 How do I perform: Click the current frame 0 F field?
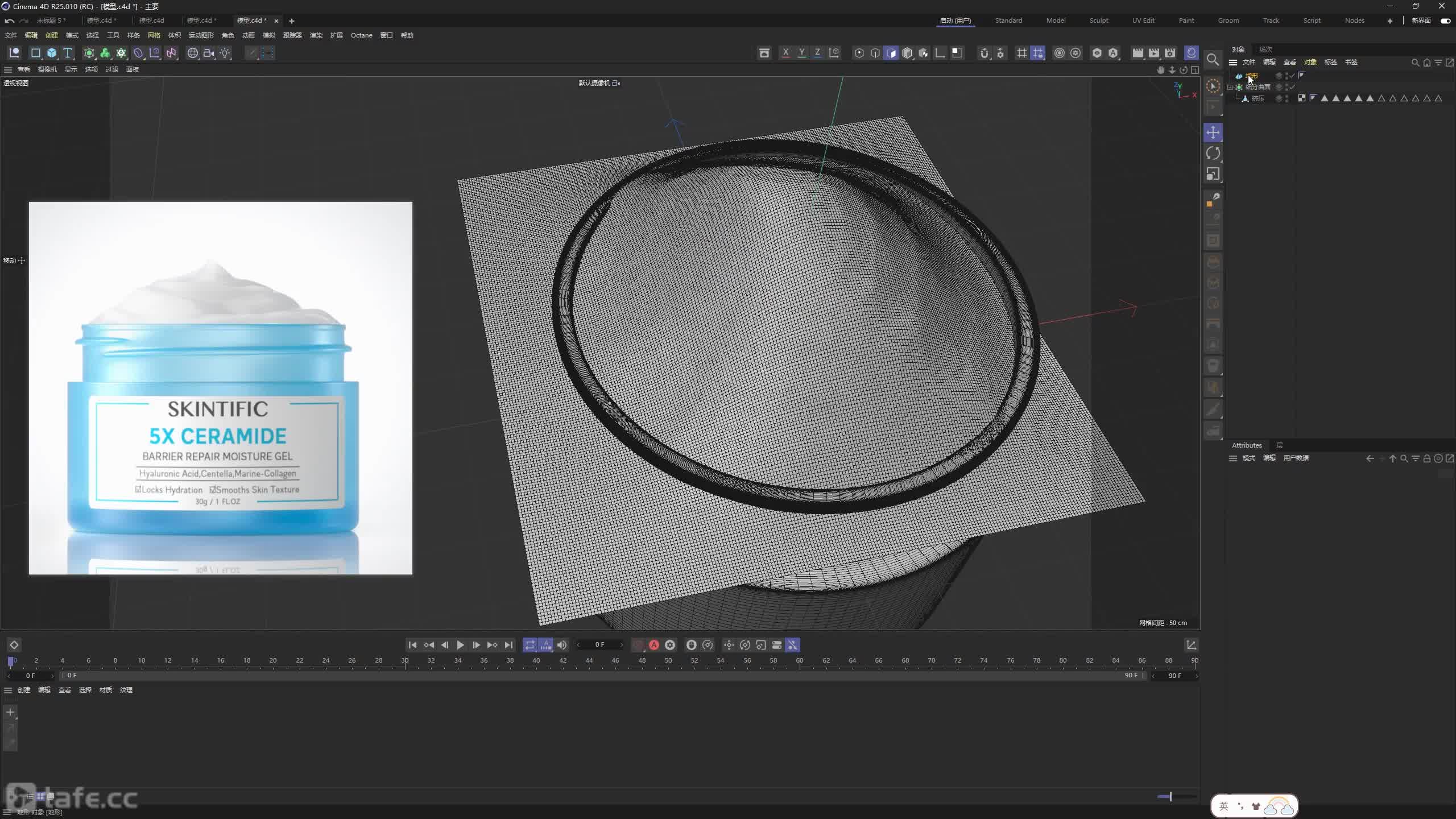[599, 645]
